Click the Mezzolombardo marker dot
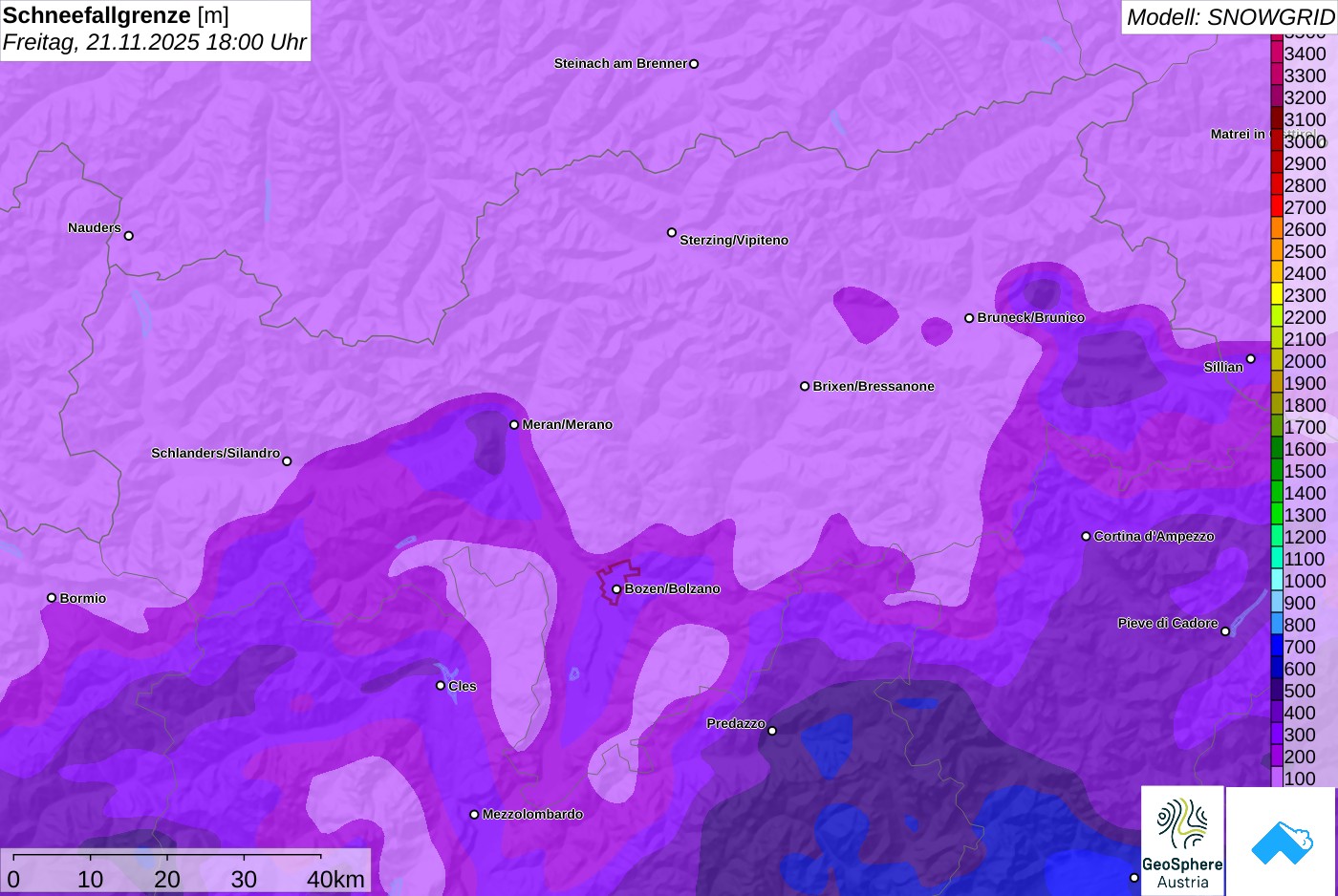Image resolution: width=1338 pixels, height=896 pixels. click(x=474, y=815)
